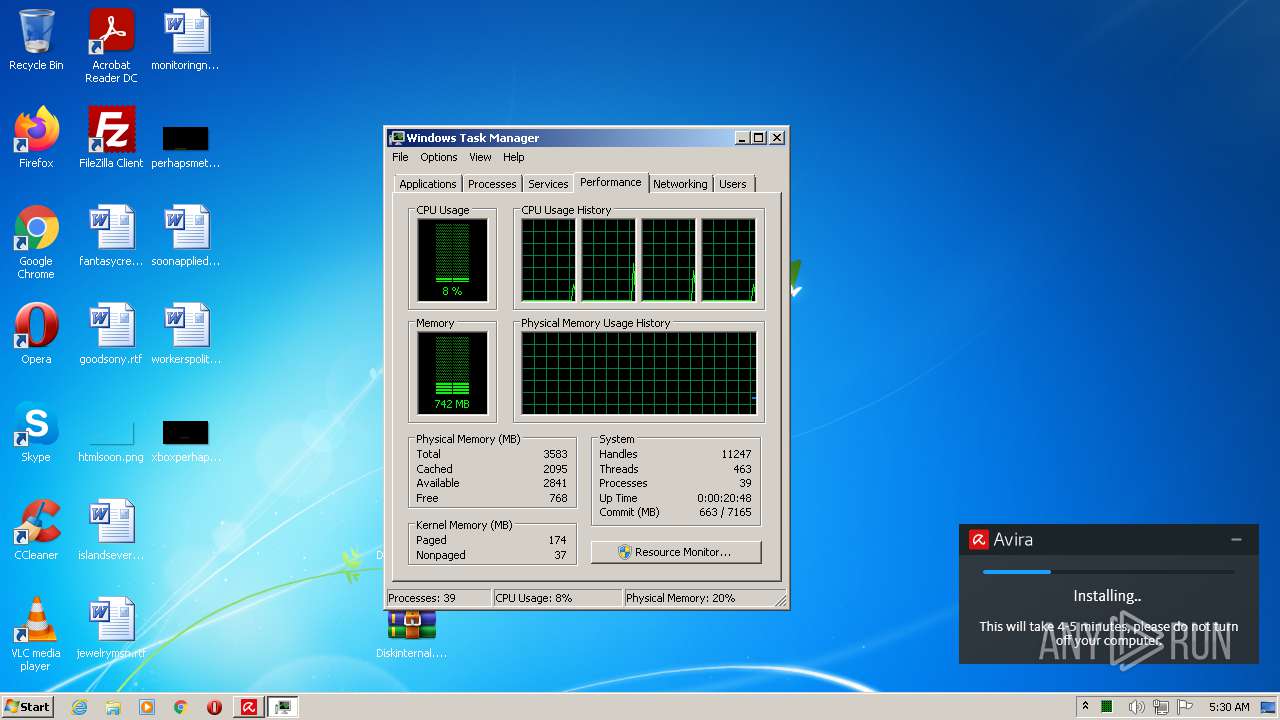The width and height of the screenshot is (1280, 720).
Task: Click the Resource Monitor button
Action: pos(676,552)
